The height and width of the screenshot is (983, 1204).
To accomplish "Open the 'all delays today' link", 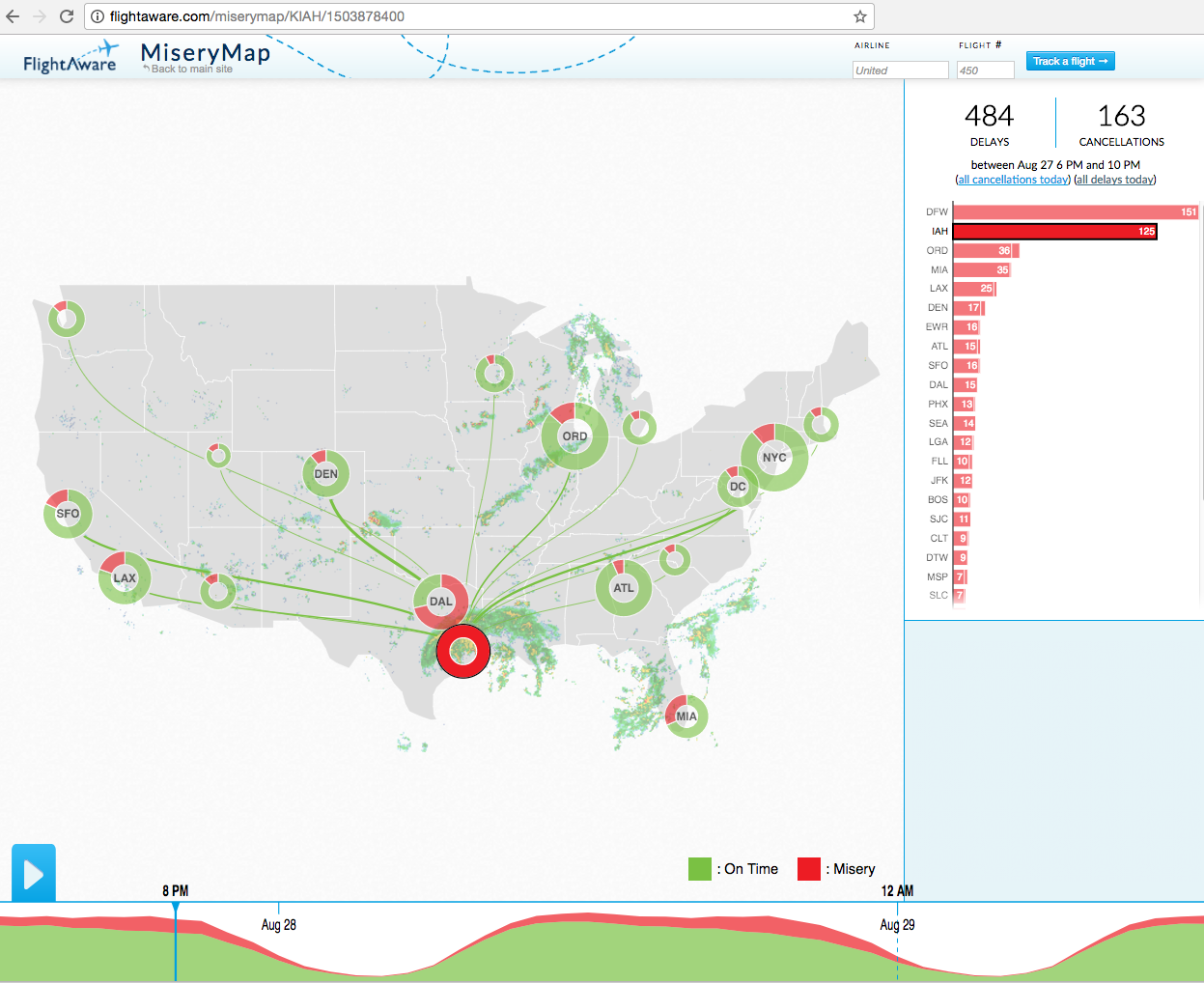I will click(1115, 180).
